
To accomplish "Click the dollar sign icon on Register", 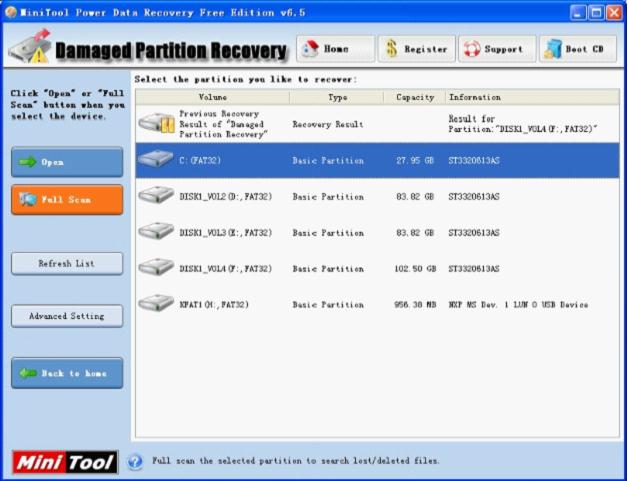I will [x=391, y=49].
